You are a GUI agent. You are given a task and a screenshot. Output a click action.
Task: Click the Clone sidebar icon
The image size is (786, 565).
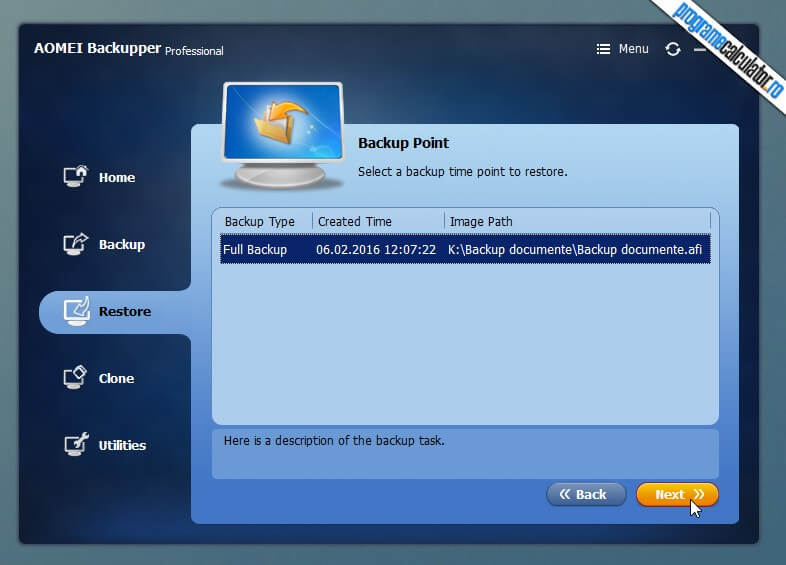pyautogui.click(x=76, y=378)
